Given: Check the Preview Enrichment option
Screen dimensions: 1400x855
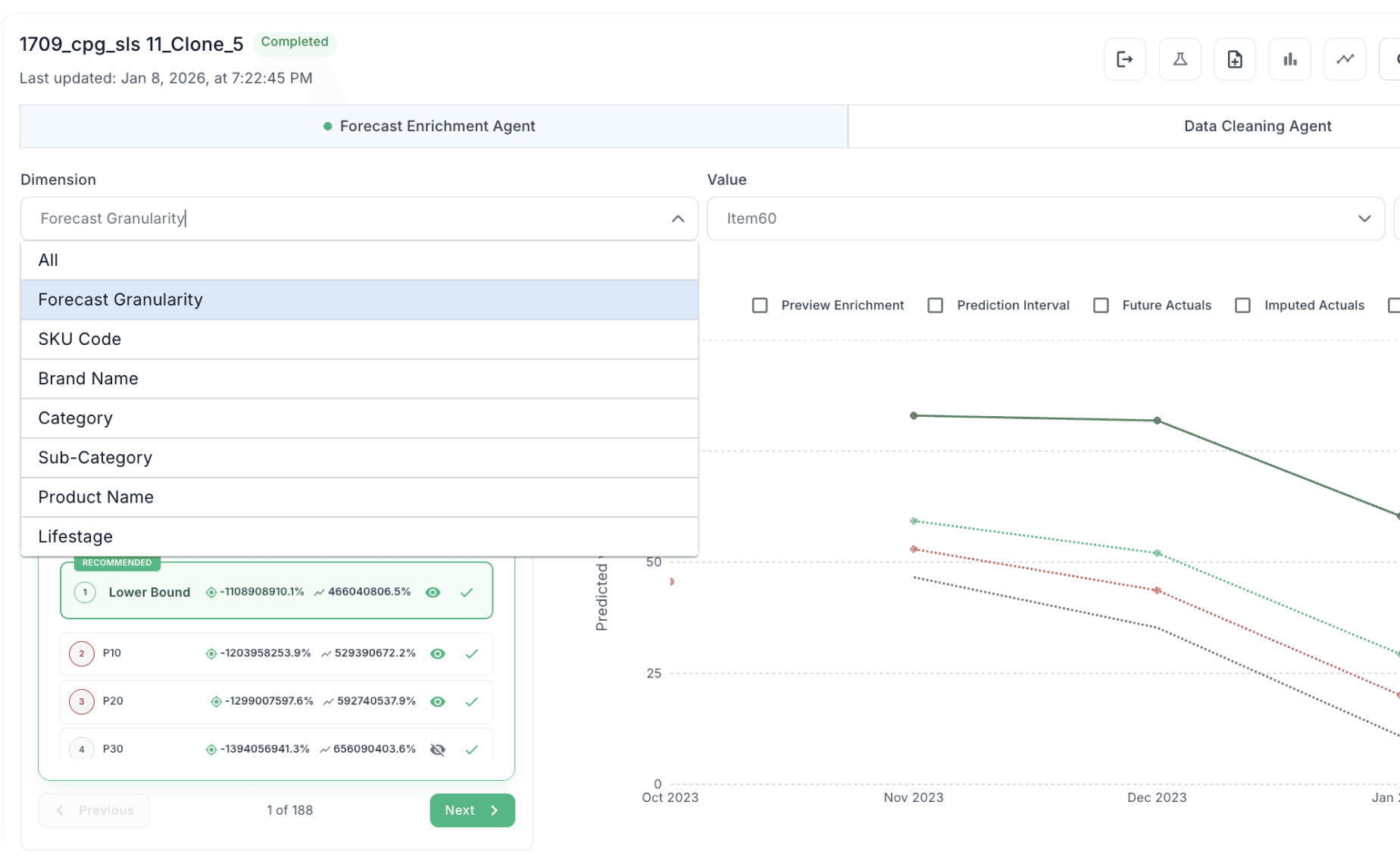Looking at the screenshot, I should (760, 305).
